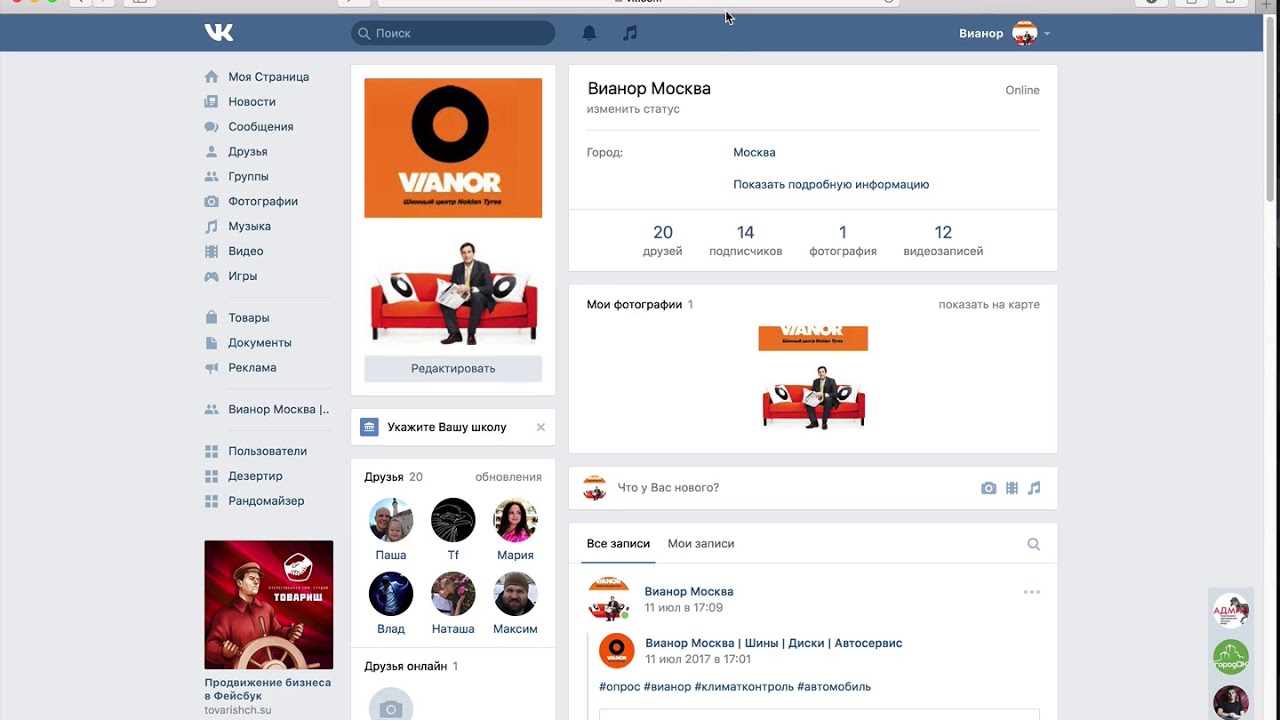Click the Редактировать button
Screen dimensions: 1280x720
[x=453, y=368]
